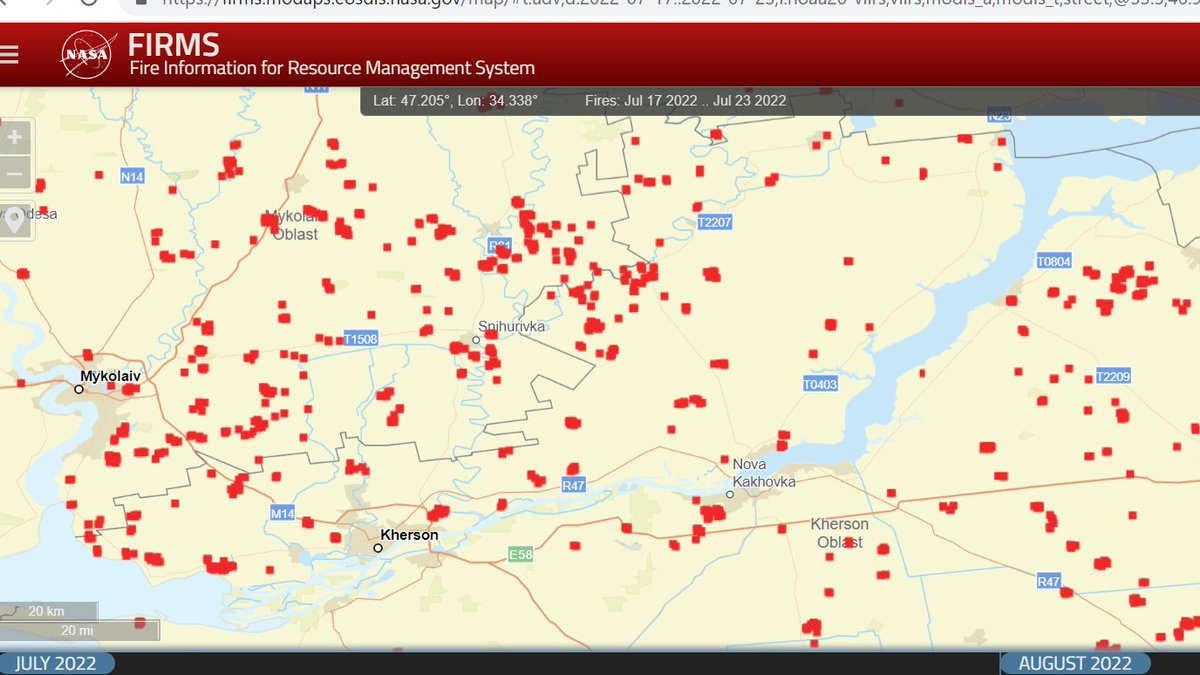Click the 20 km scale bar
1200x675 pixels.
48,611
